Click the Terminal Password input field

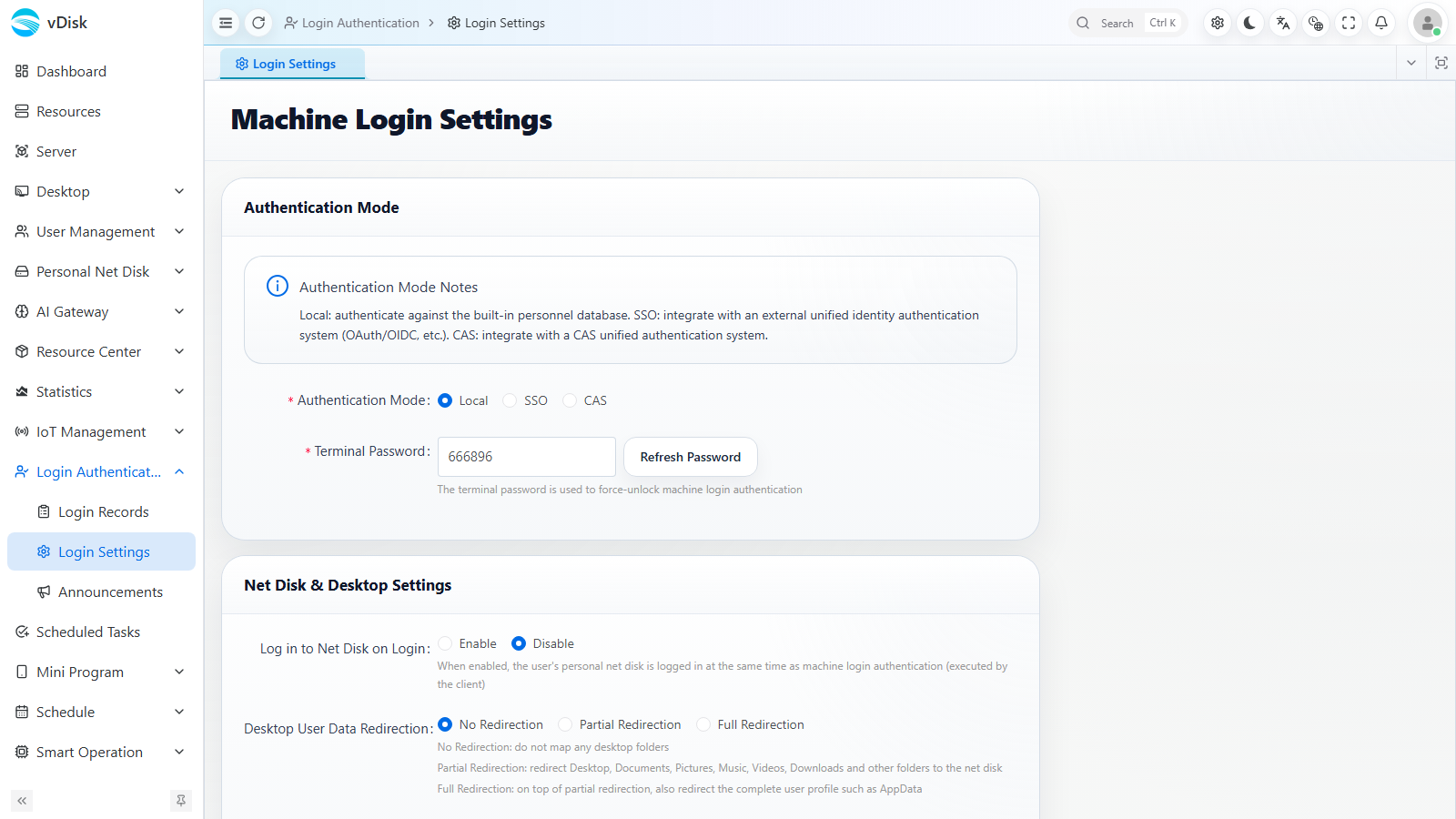[527, 457]
